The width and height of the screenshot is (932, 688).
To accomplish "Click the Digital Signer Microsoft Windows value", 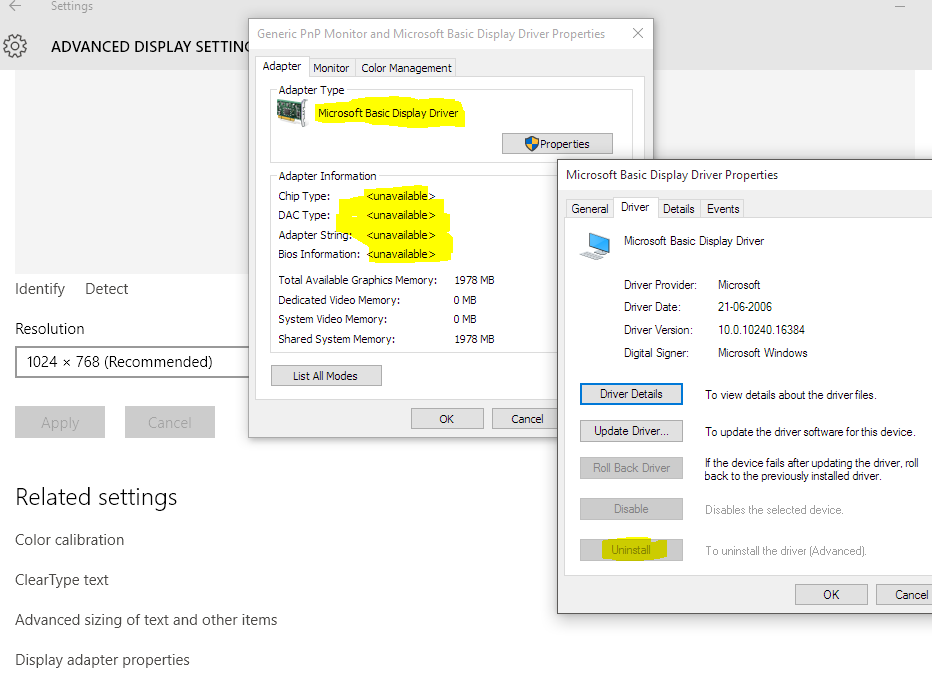I will 763,353.
